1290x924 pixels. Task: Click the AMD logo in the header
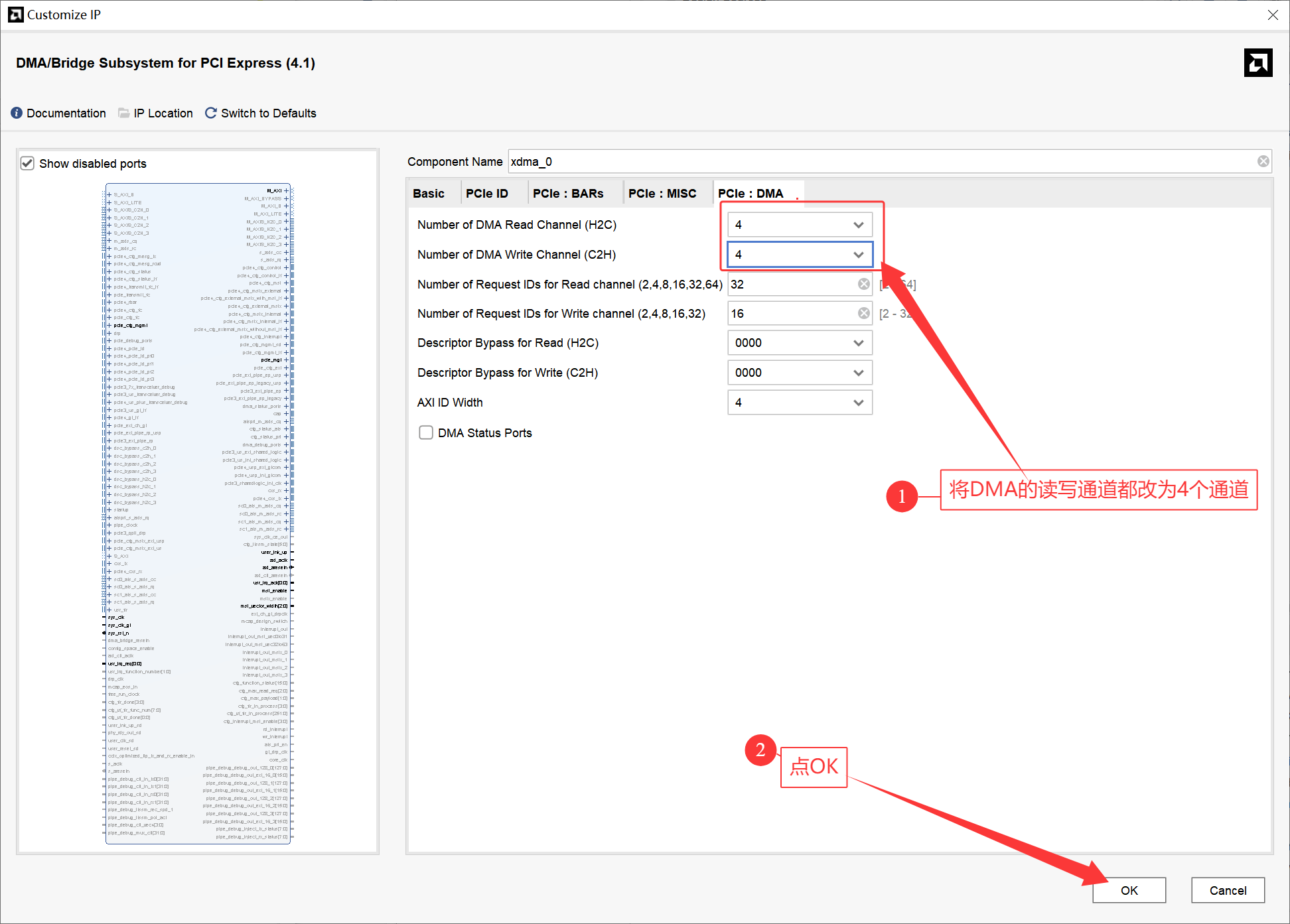click(x=1257, y=63)
